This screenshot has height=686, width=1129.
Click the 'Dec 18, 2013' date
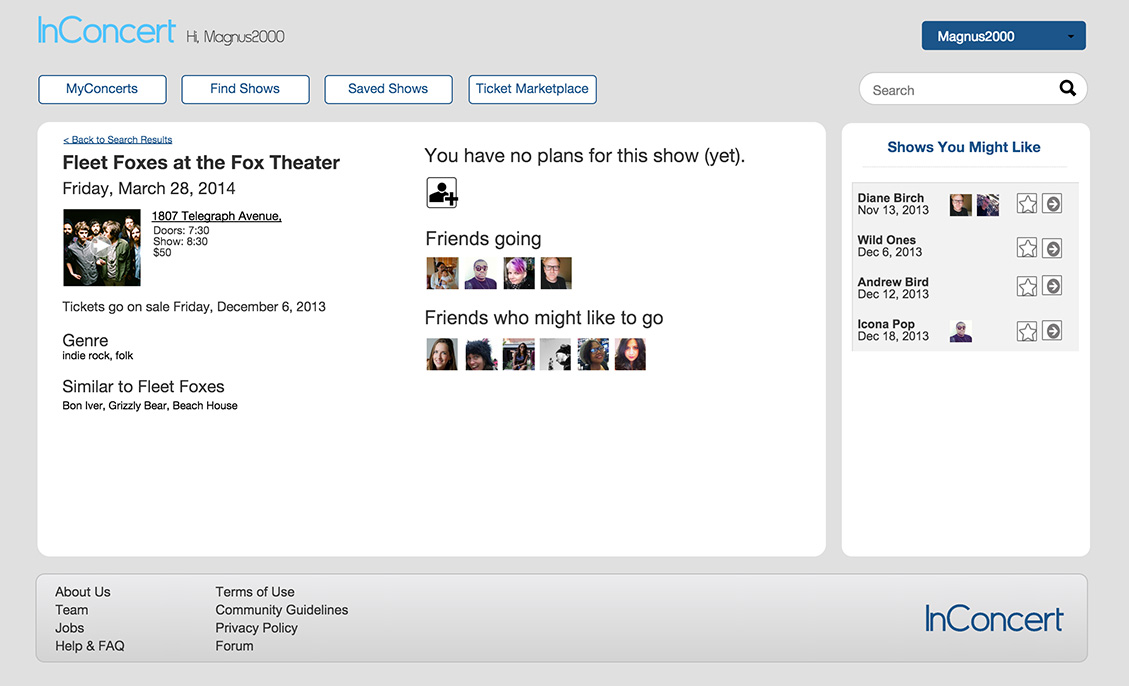(x=893, y=336)
